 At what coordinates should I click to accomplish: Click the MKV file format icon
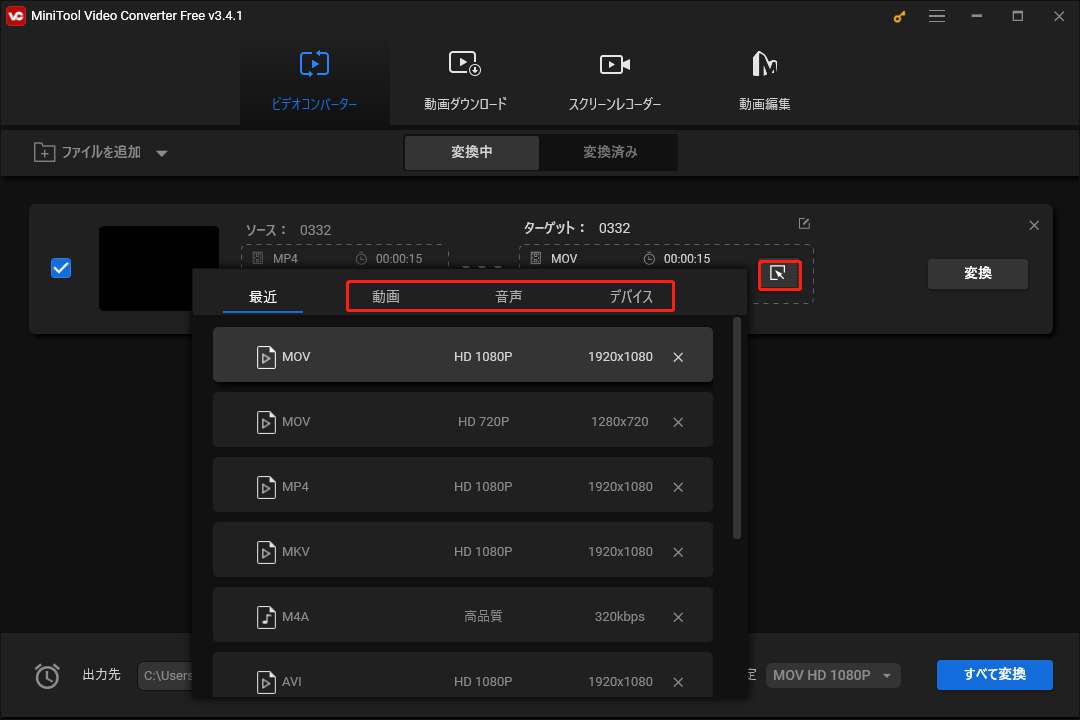[266, 552]
